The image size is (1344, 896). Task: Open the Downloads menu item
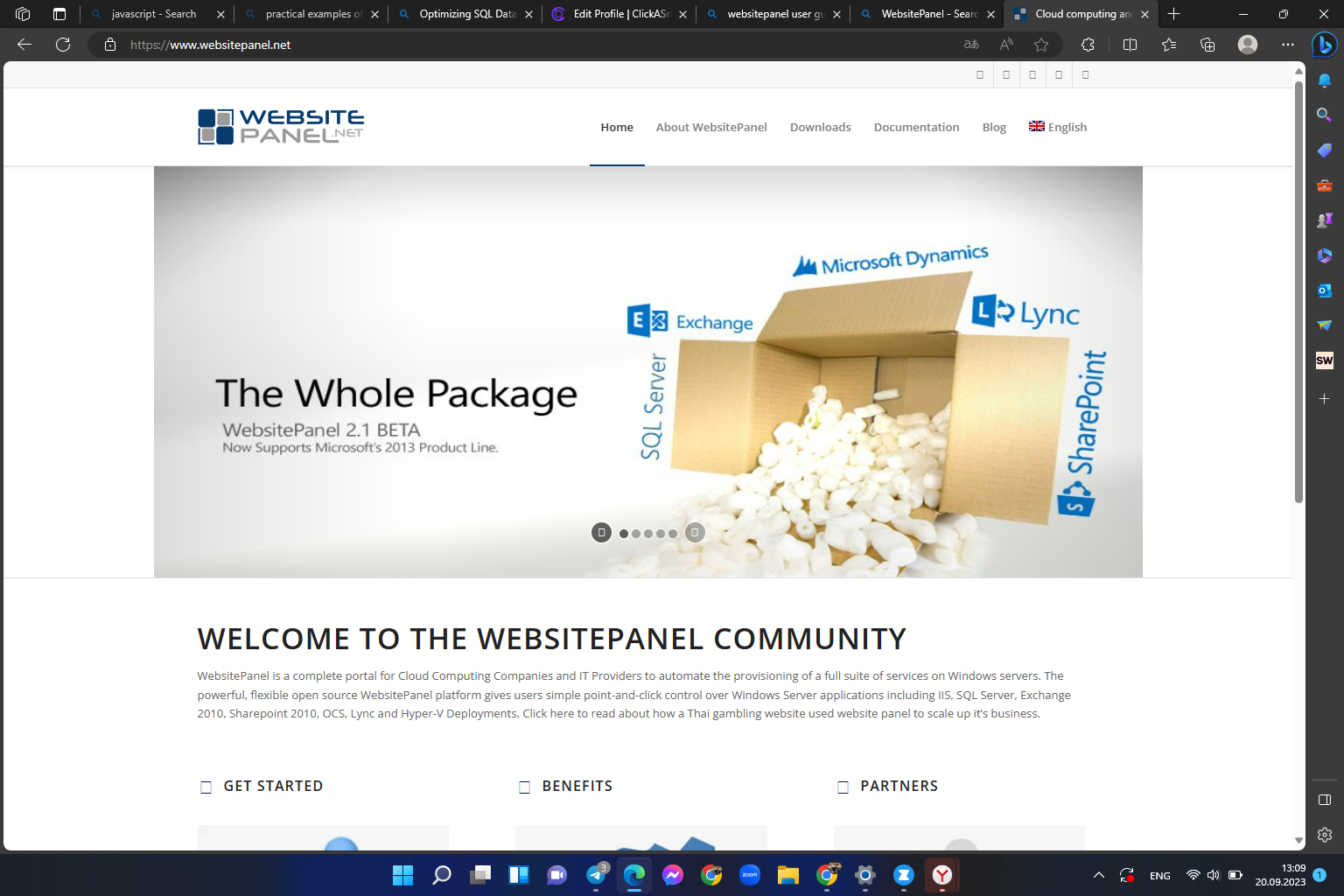coord(820,127)
